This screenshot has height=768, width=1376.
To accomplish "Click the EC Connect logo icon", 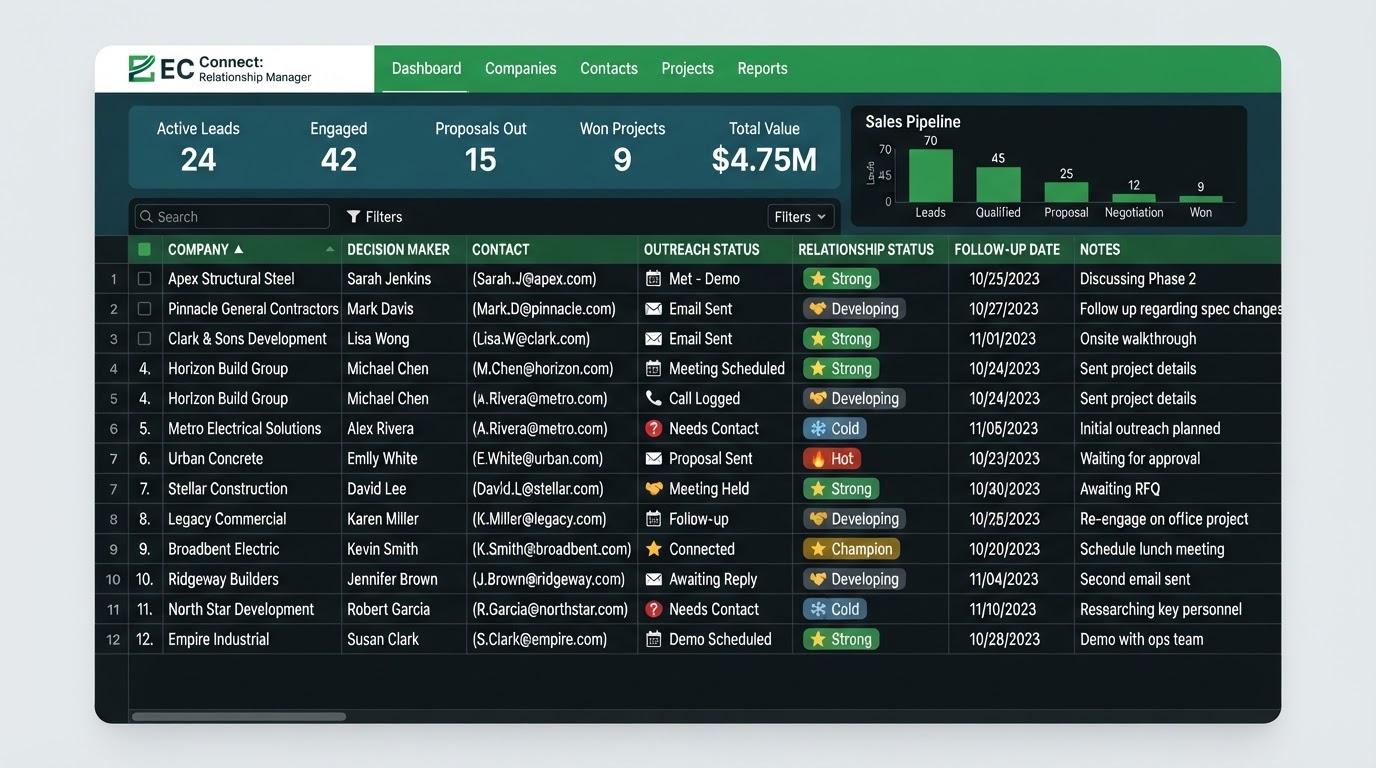I will point(141,68).
